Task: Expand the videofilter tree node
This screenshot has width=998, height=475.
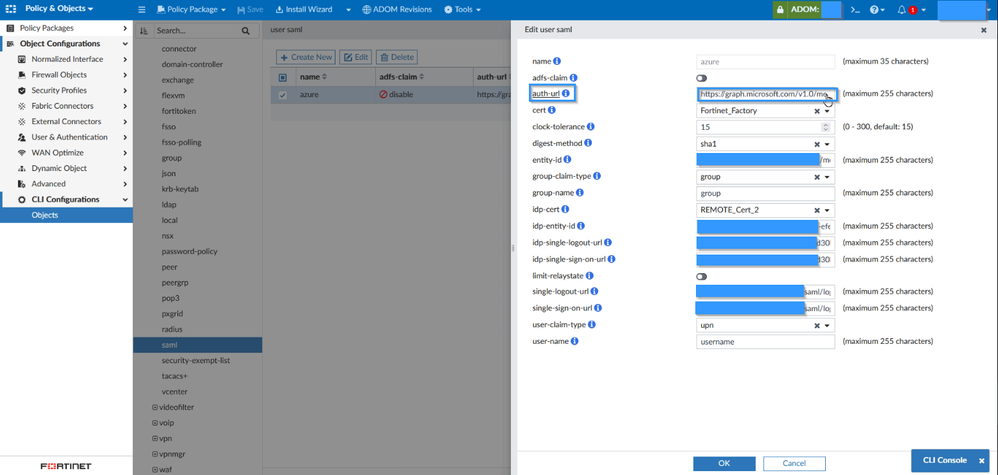Action: (x=154, y=408)
